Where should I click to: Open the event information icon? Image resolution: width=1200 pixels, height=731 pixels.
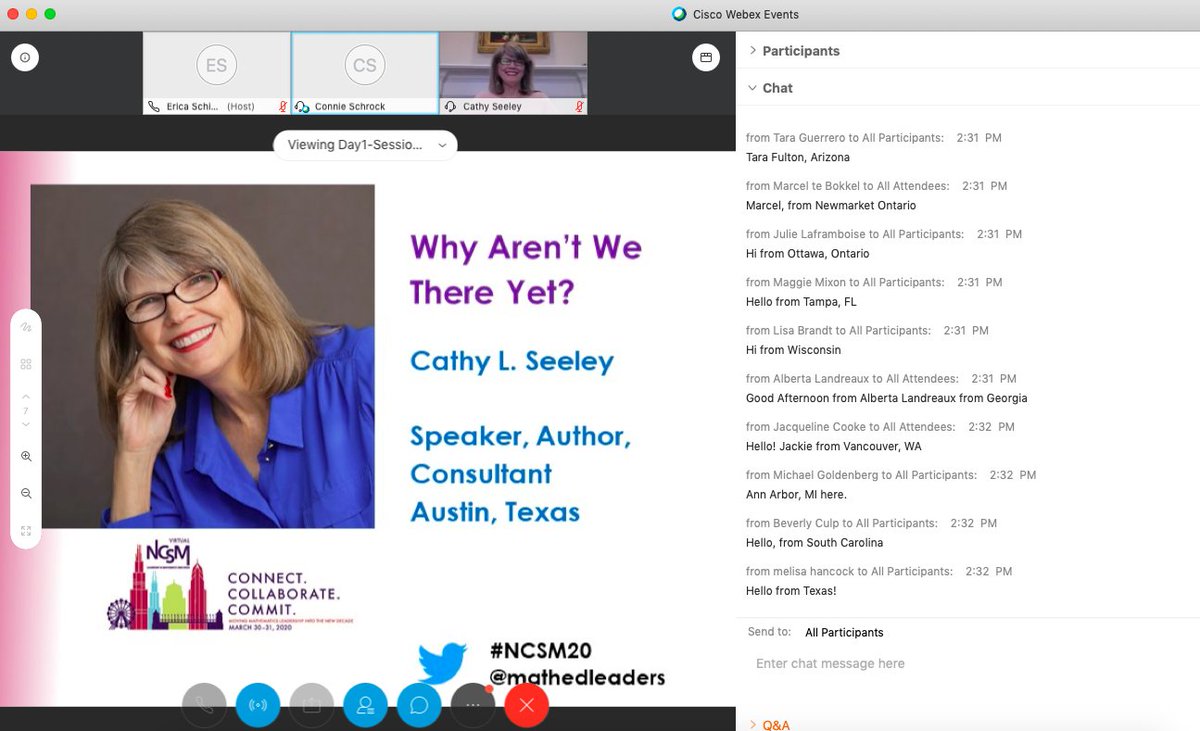point(25,58)
